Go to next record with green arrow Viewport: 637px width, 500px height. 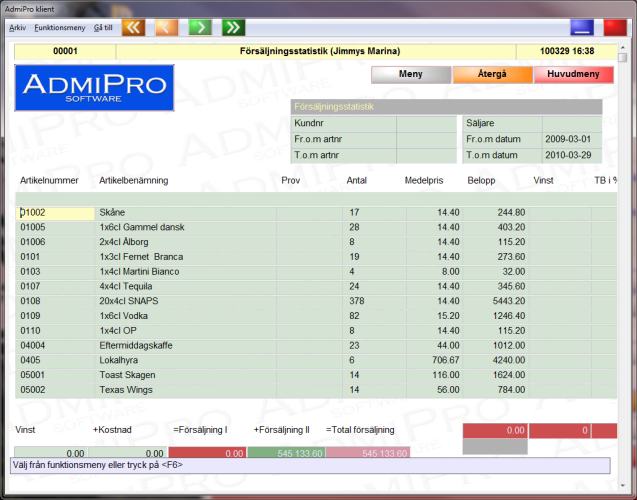(x=200, y=28)
